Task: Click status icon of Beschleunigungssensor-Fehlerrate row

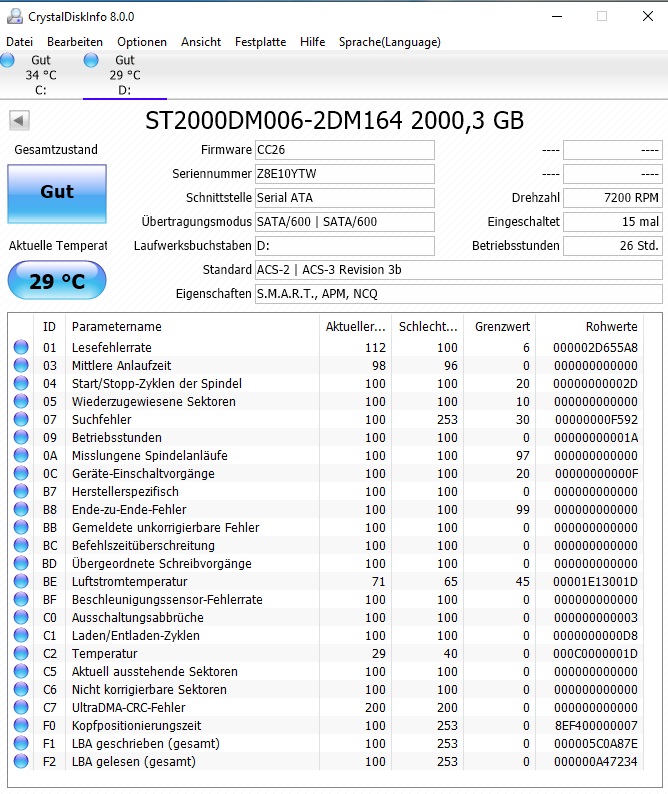Action: 21,599
